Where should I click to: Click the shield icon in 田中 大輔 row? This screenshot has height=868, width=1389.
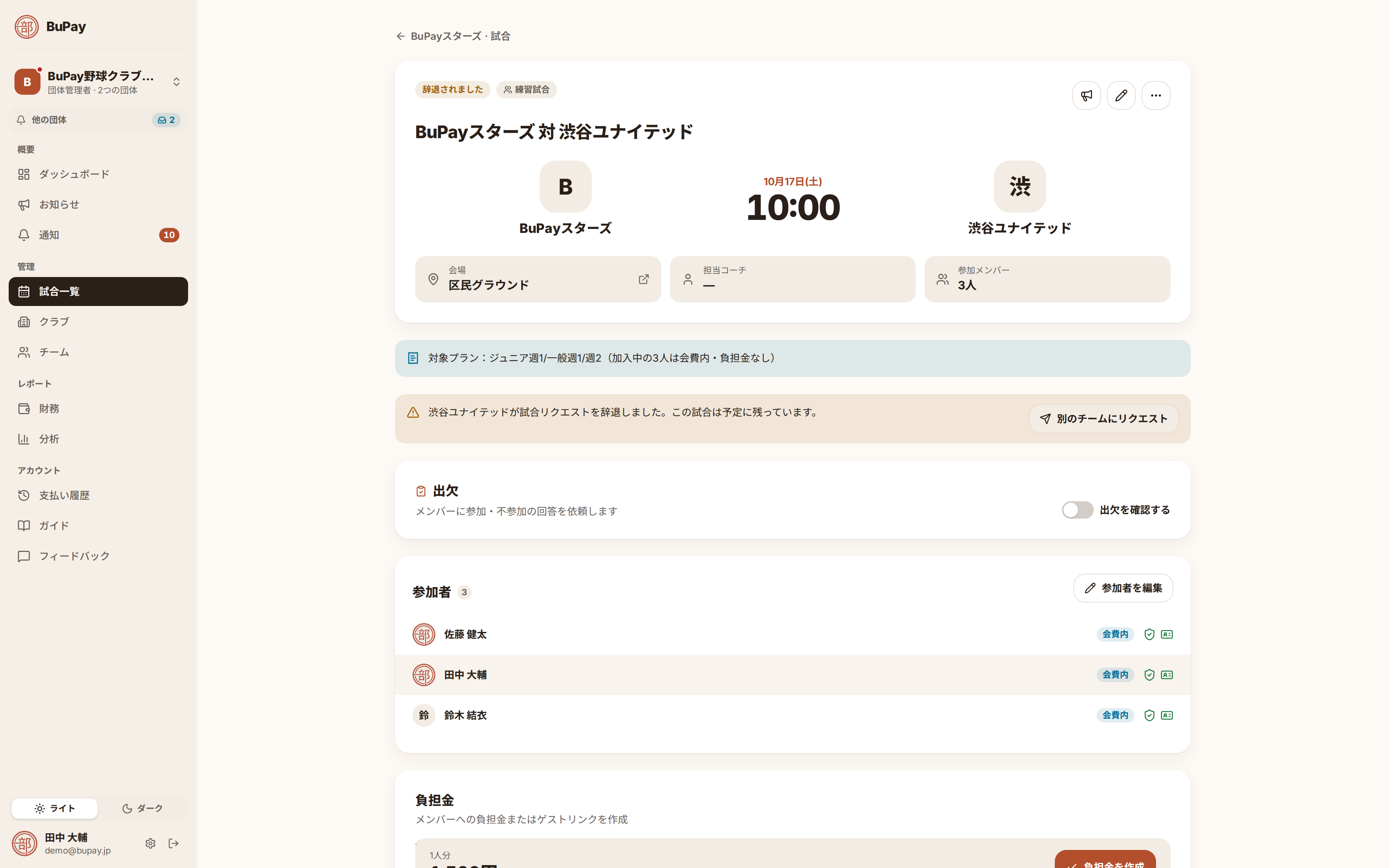point(1149,675)
